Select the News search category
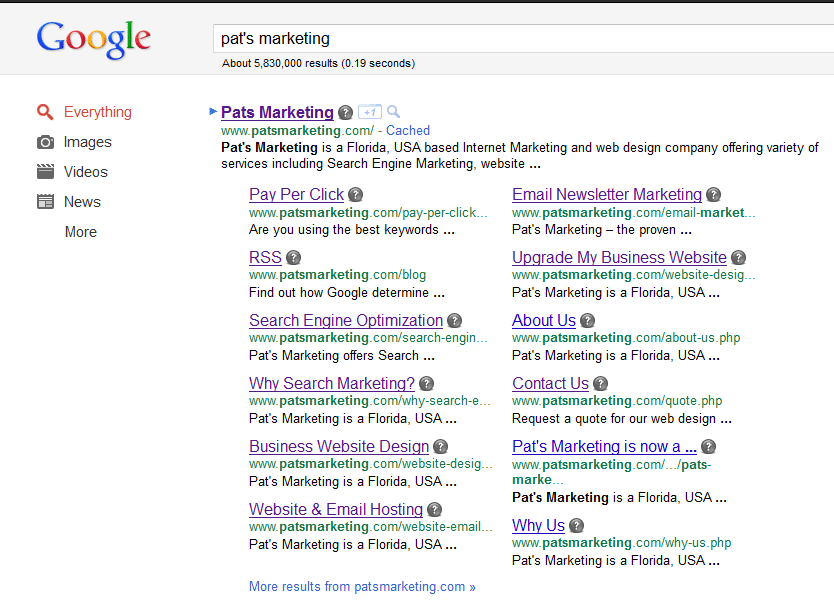The height and width of the screenshot is (605, 834). point(82,202)
